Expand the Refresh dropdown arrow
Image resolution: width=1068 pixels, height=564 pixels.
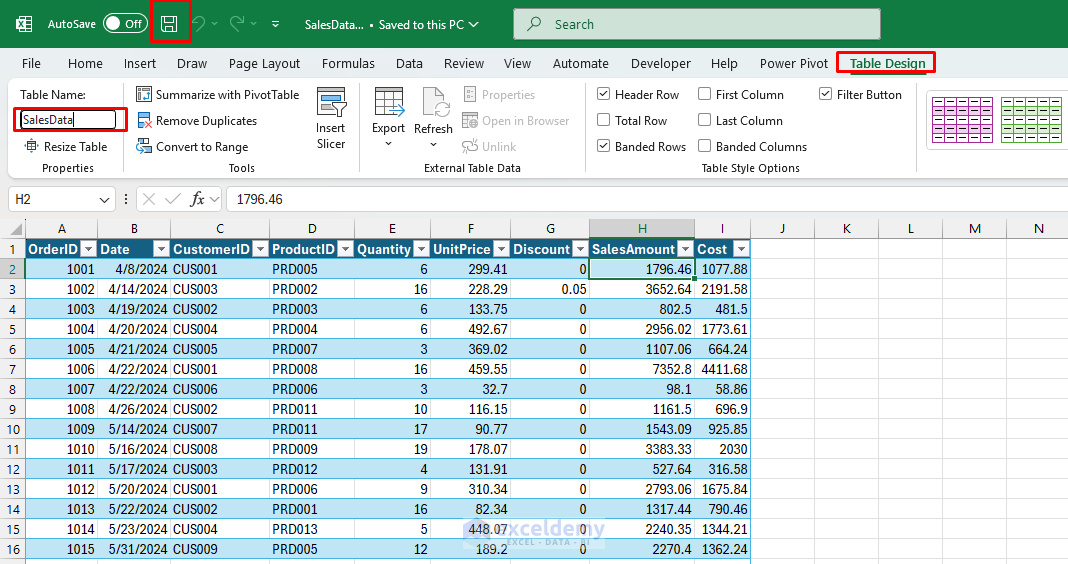433,144
